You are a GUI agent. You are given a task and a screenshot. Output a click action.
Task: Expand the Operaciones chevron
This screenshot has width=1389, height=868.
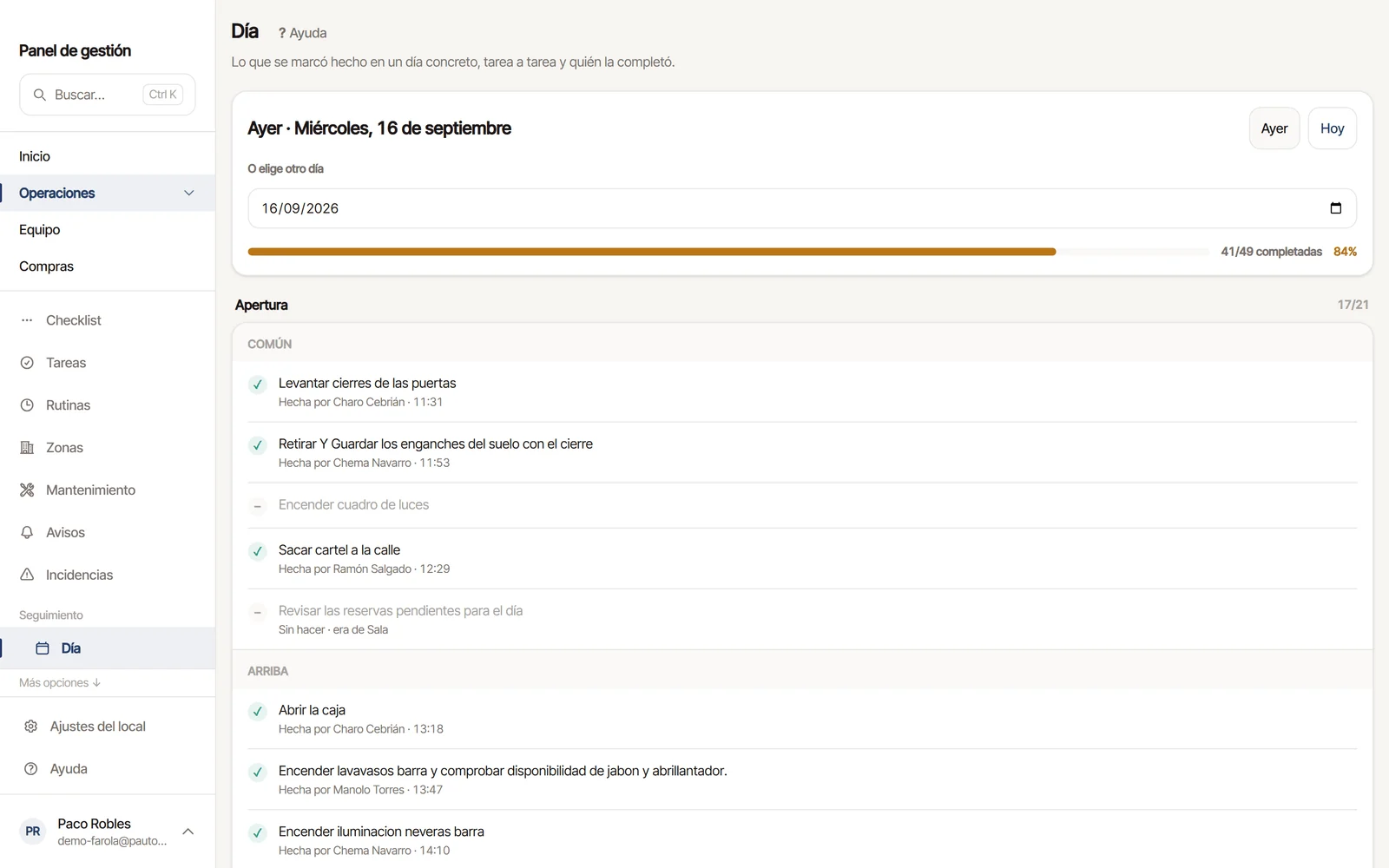pyautogui.click(x=189, y=193)
